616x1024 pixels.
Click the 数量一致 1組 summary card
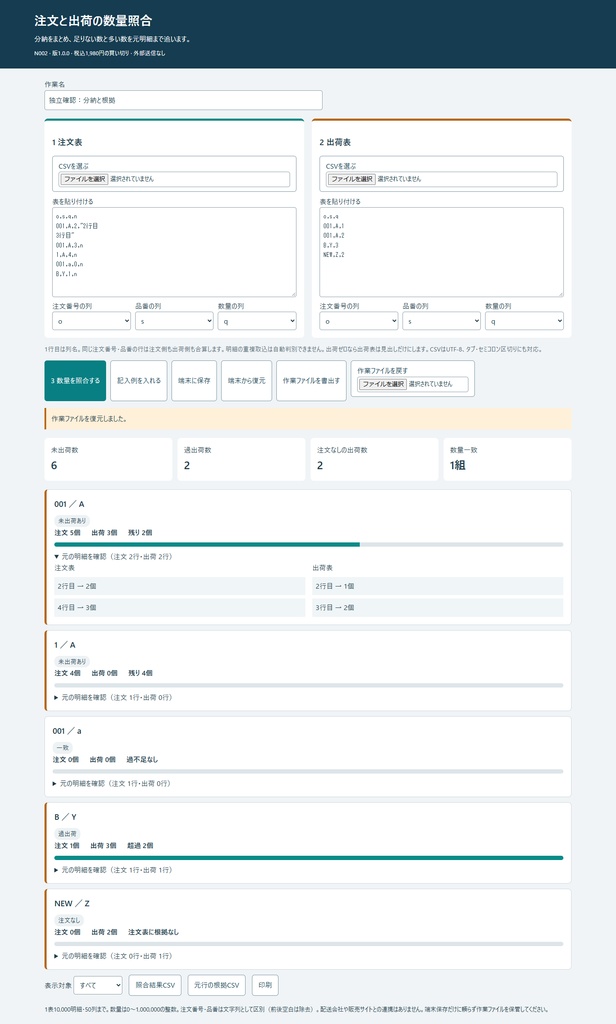(508, 459)
